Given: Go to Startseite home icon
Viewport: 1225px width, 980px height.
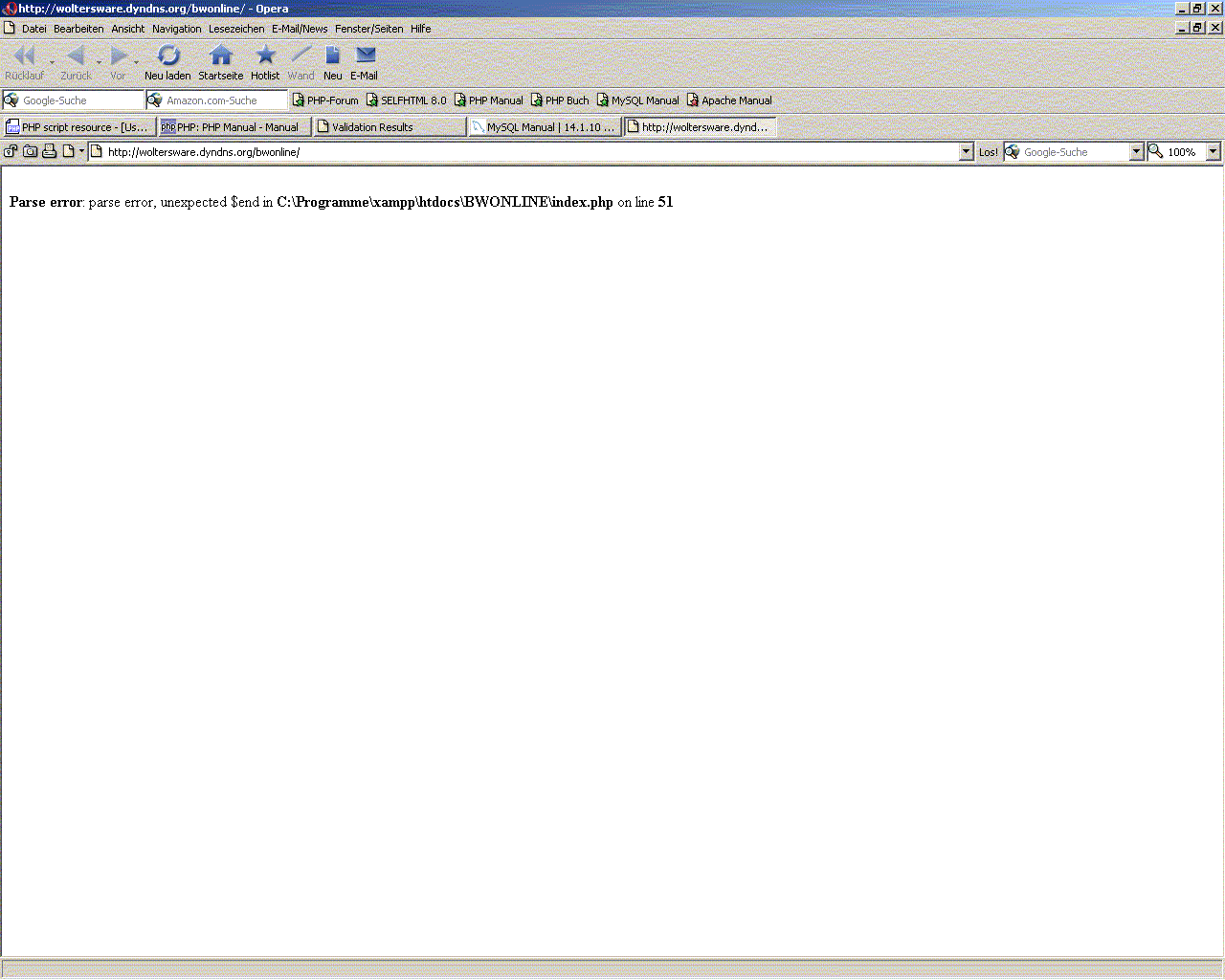Looking at the screenshot, I should click(221, 56).
